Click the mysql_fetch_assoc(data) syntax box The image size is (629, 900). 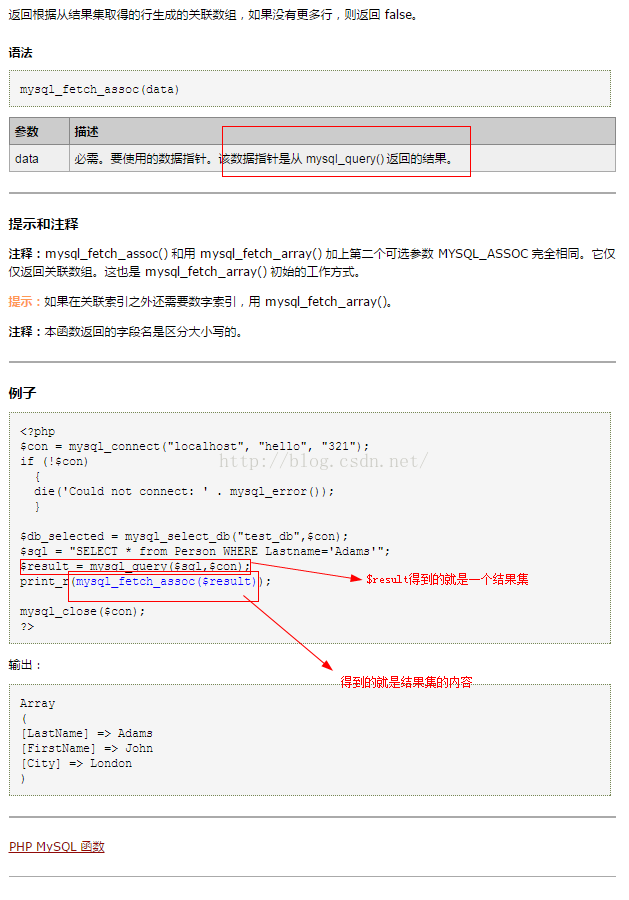(310, 88)
